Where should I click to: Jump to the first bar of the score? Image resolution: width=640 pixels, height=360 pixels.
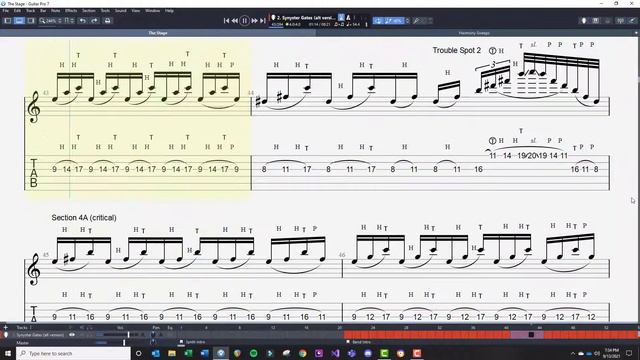tap(227, 20)
